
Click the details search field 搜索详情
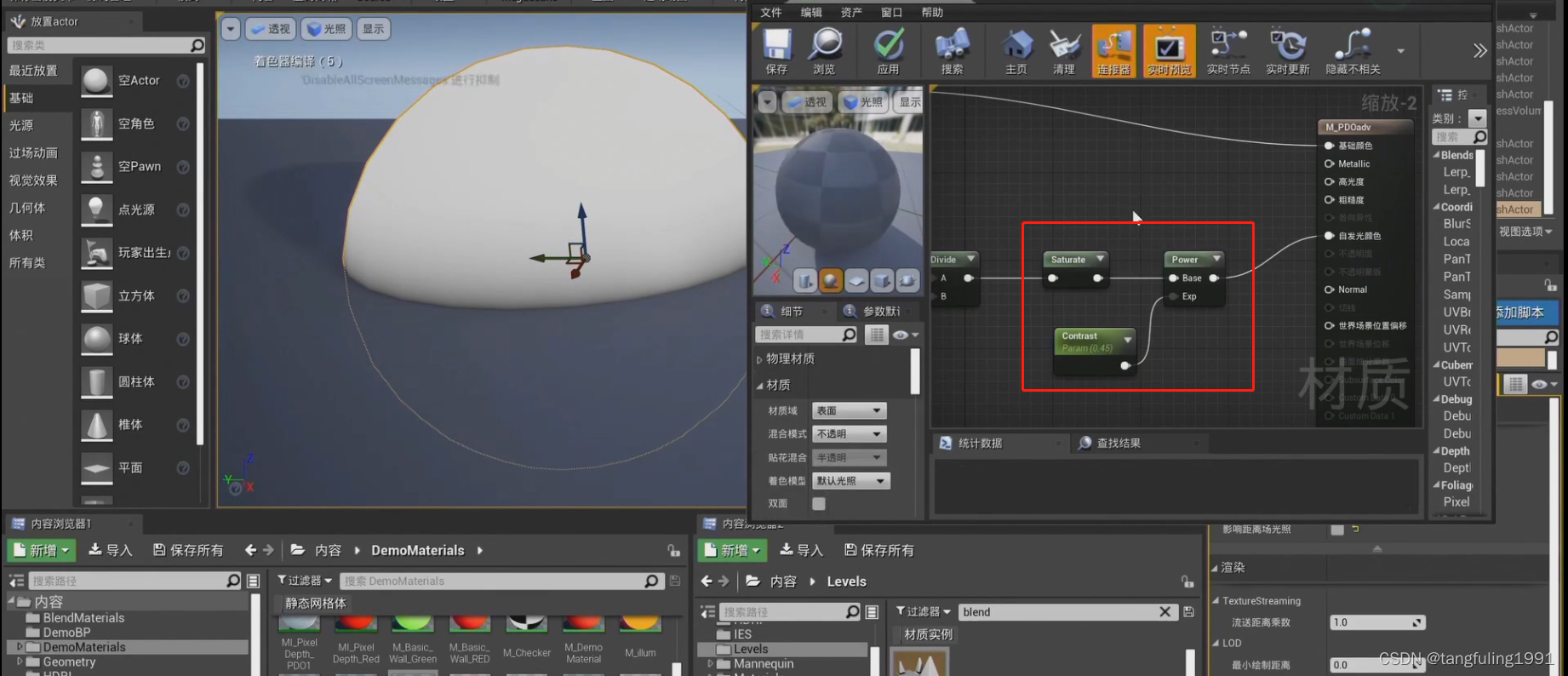coord(807,335)
